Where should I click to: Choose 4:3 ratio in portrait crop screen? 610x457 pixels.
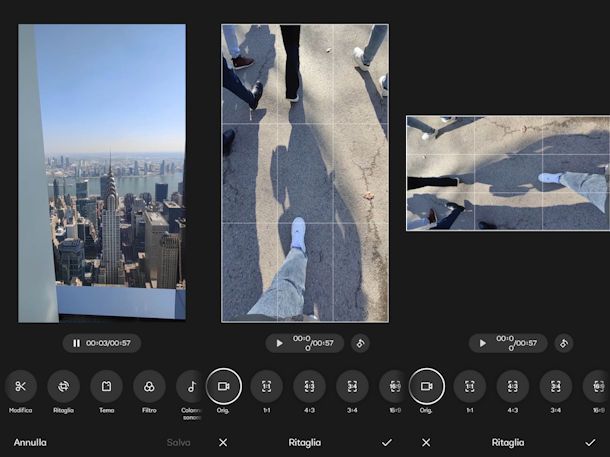tap(309, 386)
